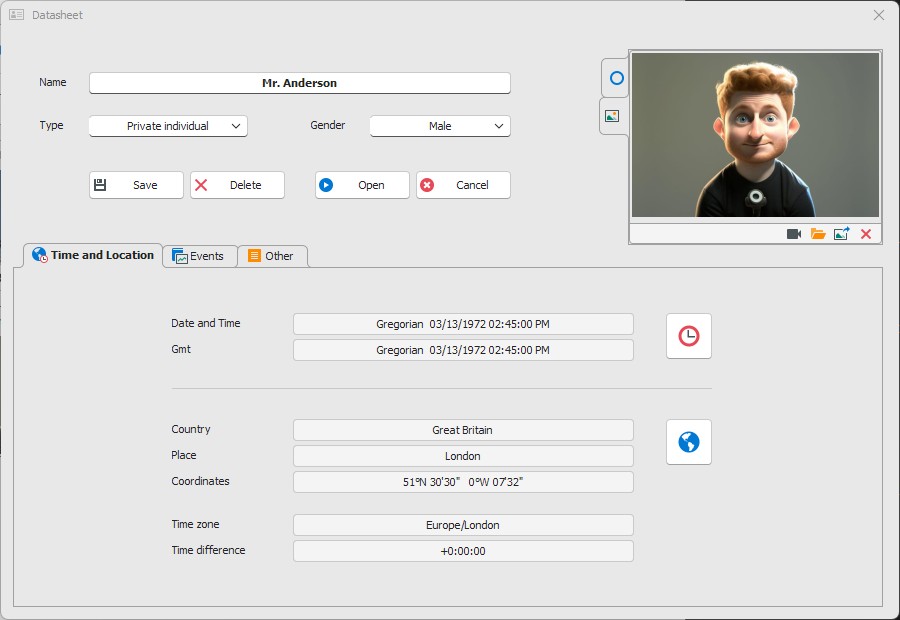Click the Save button
This screenshot has height=620, width=900.
[x=136, y=185]
